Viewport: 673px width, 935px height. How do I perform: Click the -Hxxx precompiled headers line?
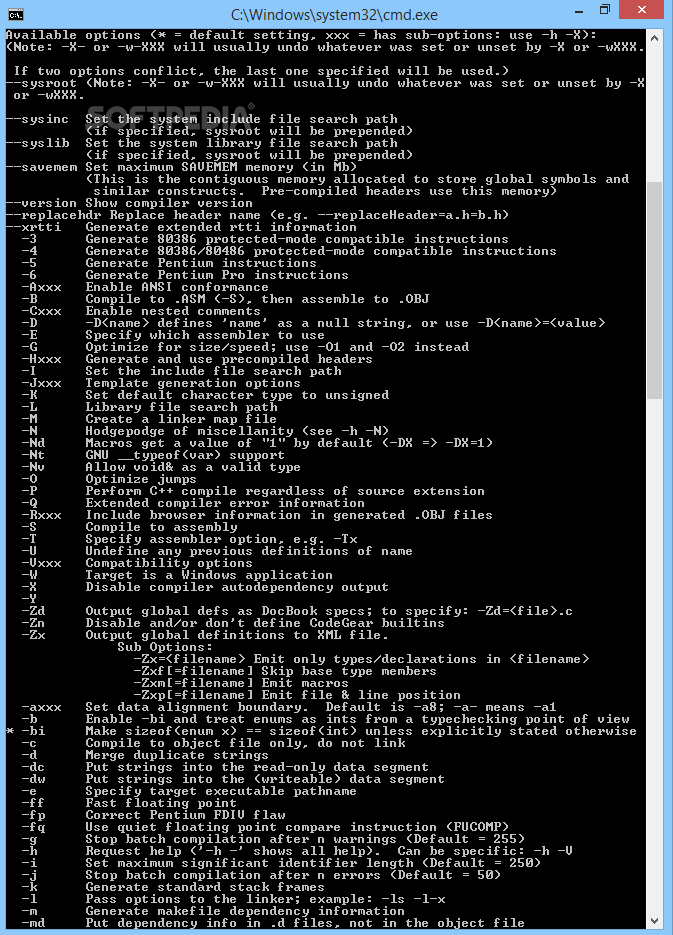point(197,359)
